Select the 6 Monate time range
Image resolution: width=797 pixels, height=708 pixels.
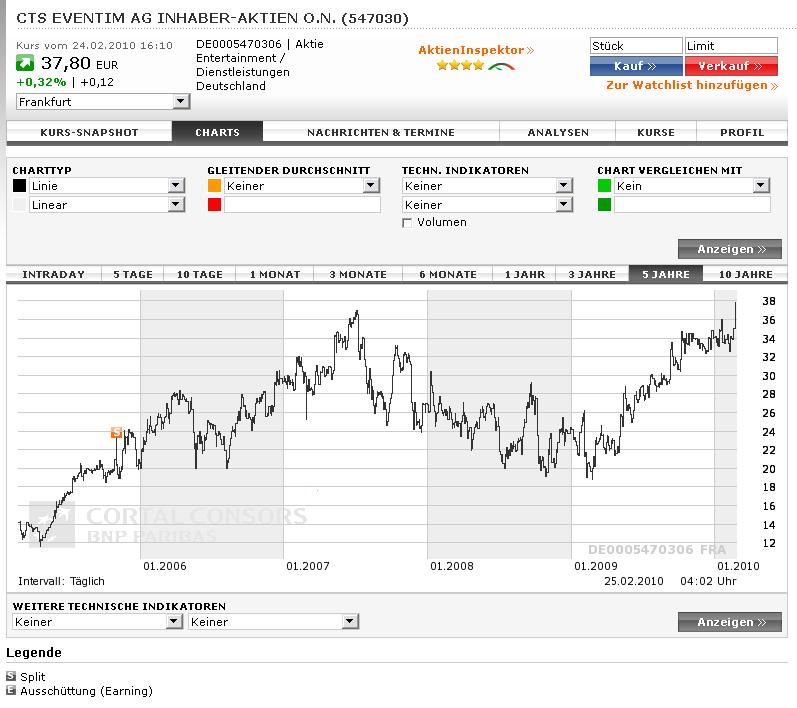coord(448,274)
